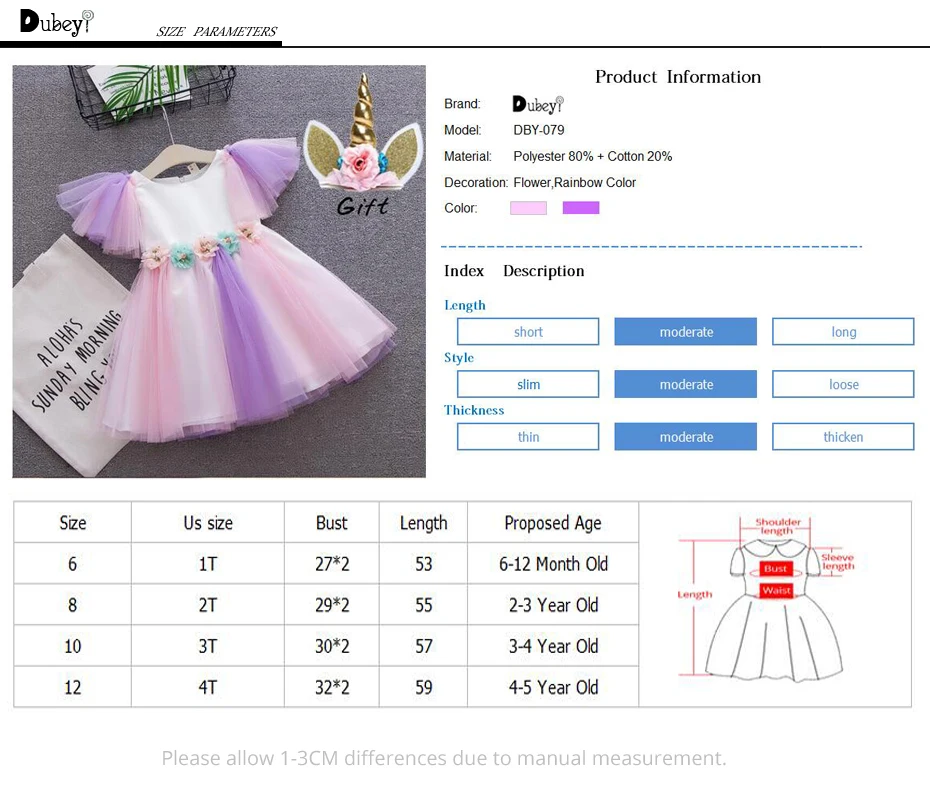Select the highlighted 'moderate' Length option

coord(686,332)
